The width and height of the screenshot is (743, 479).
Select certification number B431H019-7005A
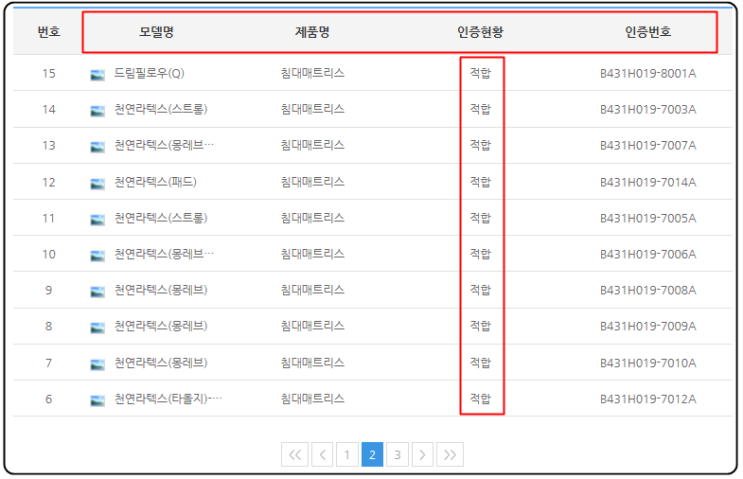[x=648, y=219]
